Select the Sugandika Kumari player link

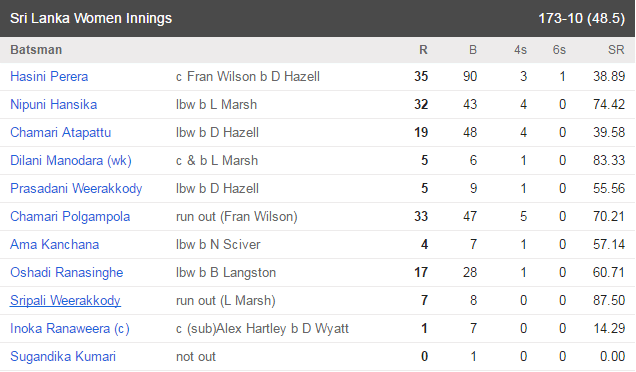(63, 356)
